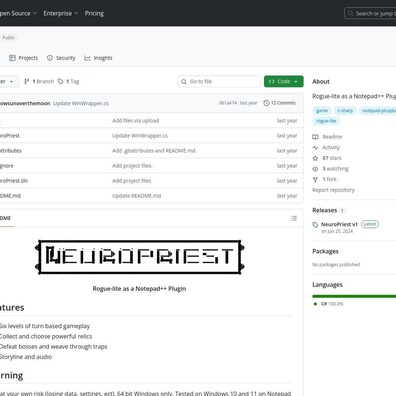Click the contributor name owsunoverthemoon
Viewport: 396px width, 396px height.
25,103
